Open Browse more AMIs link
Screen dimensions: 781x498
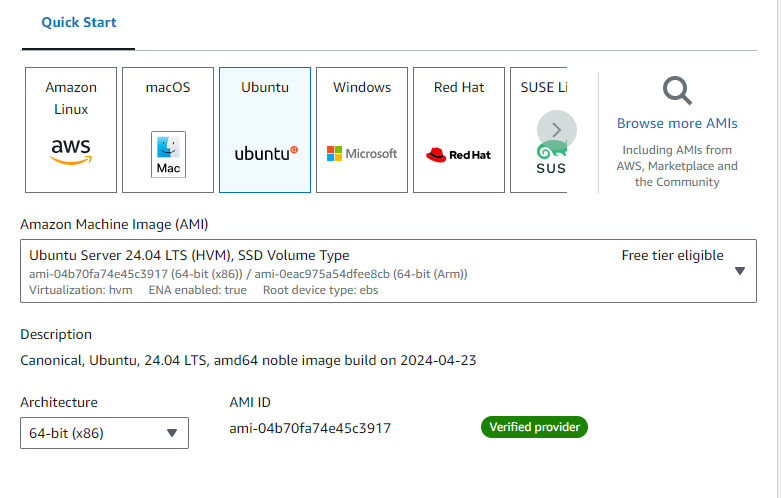[677, 123]
